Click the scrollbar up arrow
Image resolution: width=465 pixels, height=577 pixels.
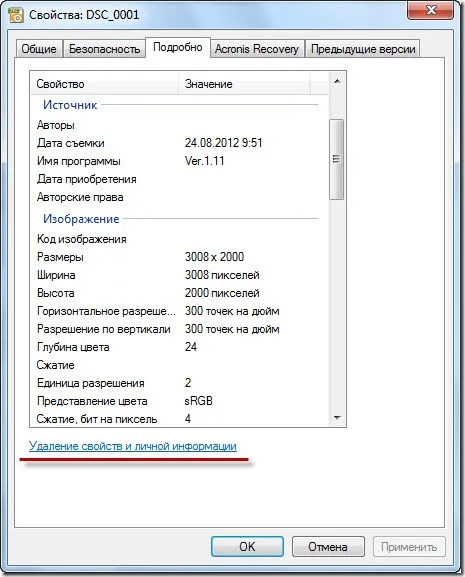tap(337, 81)
